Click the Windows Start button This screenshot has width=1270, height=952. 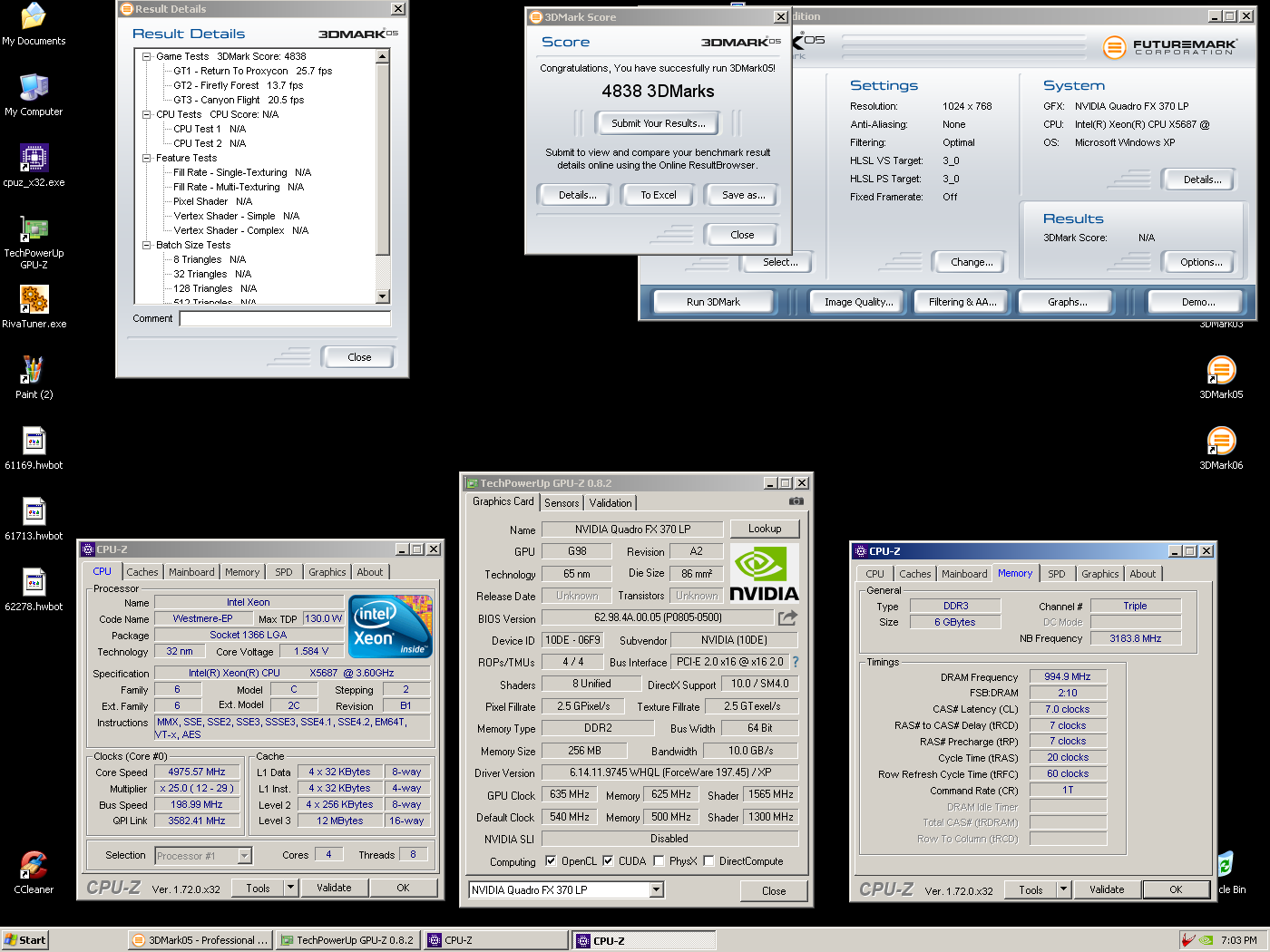pos(25,940)
